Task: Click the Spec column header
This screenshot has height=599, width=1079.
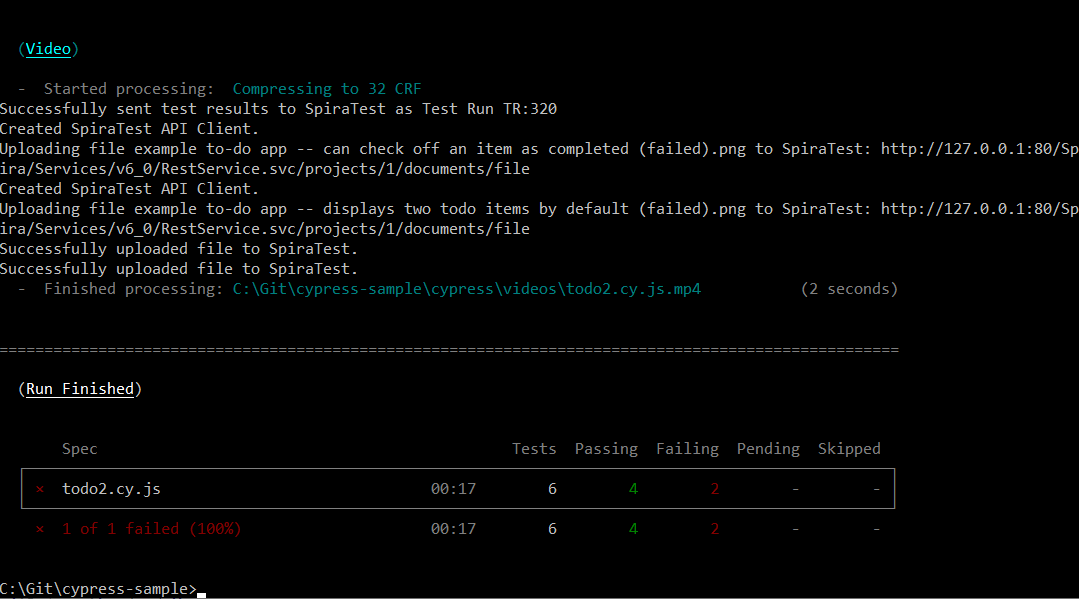Action: 80,449
